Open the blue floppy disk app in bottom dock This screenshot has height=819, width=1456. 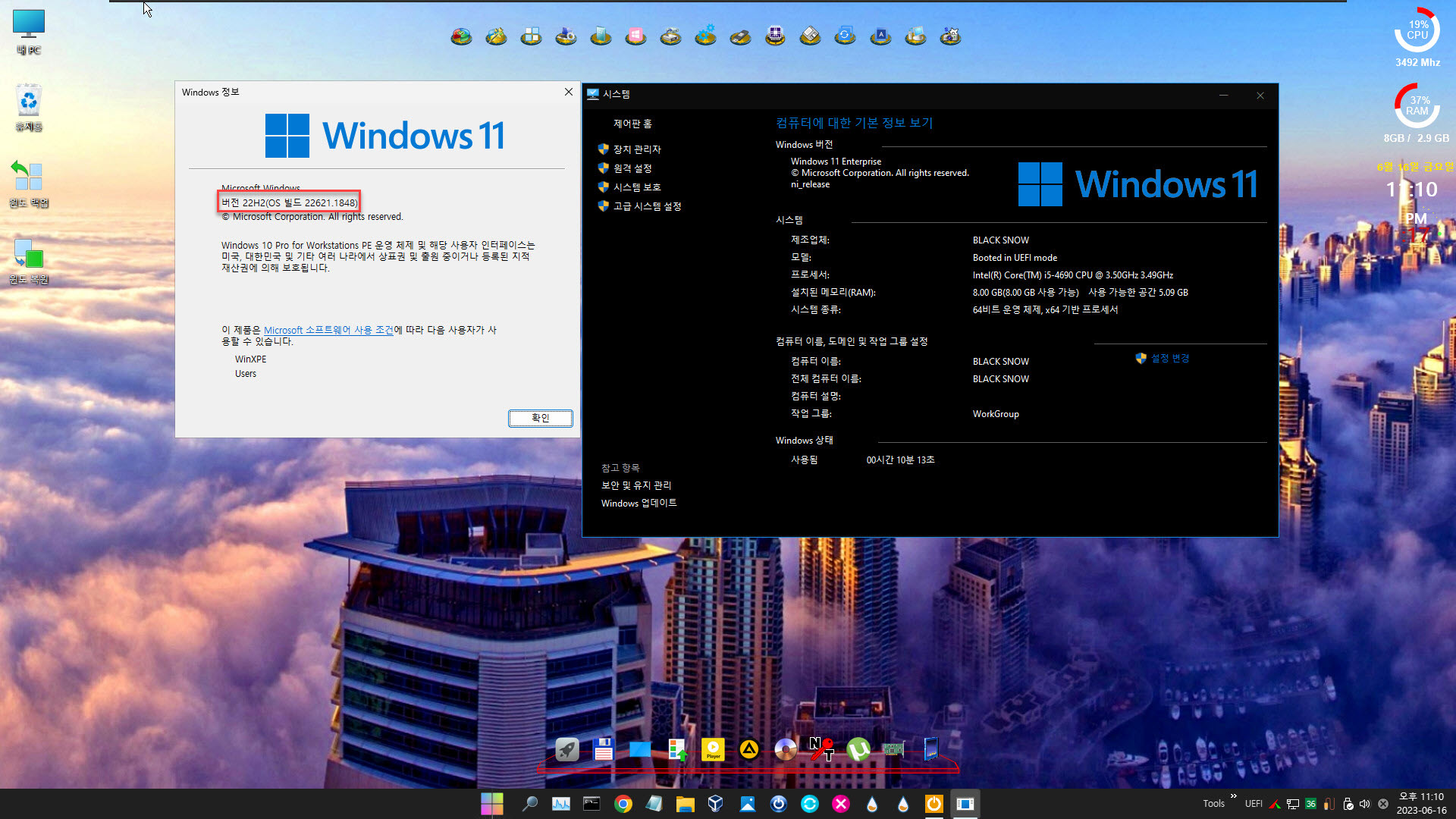pyautogui.click(x=604, y=749)
